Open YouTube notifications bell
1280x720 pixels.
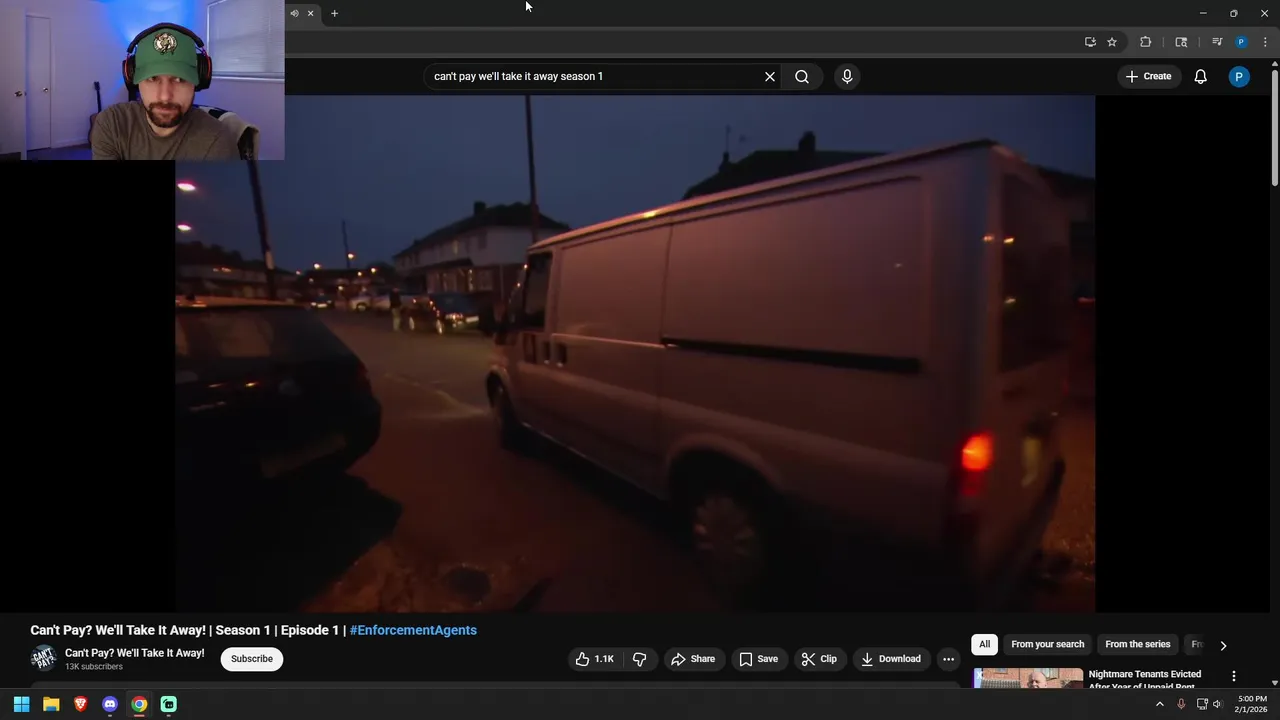pos(1201,77)
